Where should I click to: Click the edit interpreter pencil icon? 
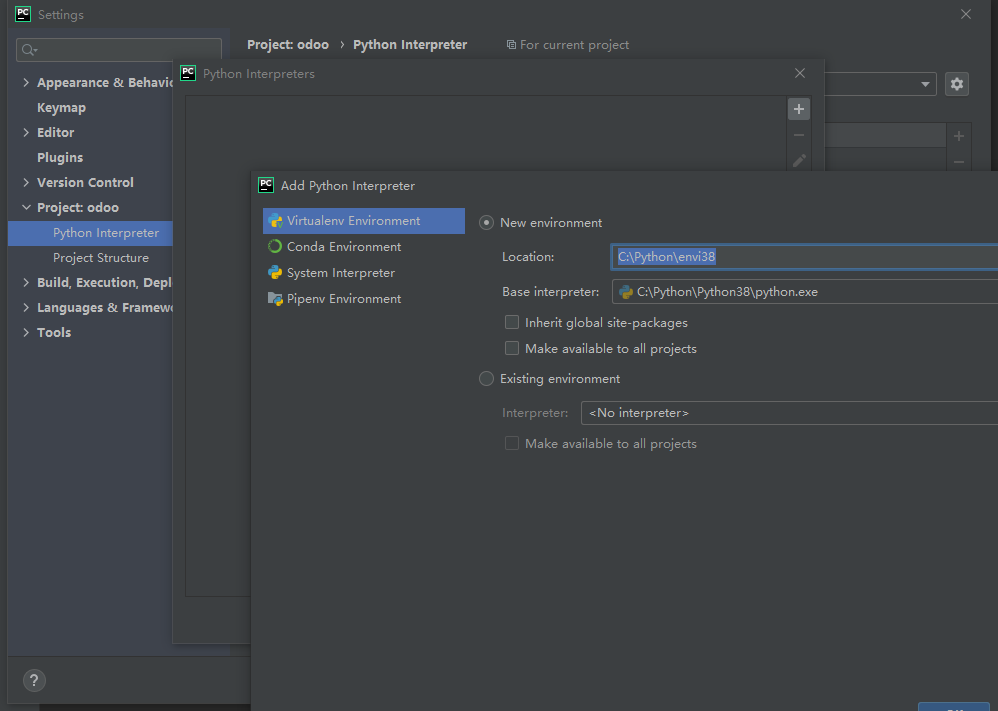798,160
